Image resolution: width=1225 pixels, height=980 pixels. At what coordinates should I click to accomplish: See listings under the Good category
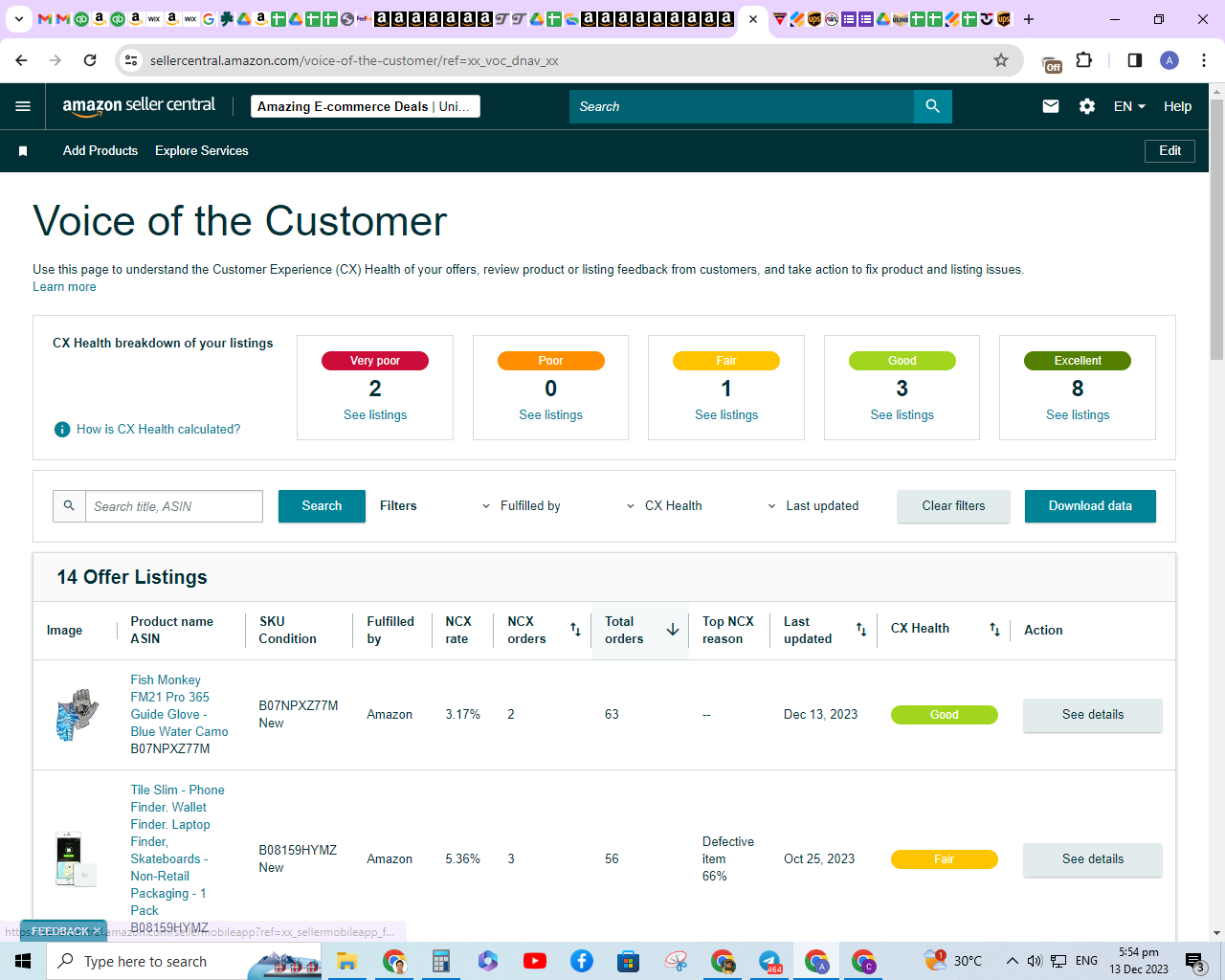(x=902, y=415)
